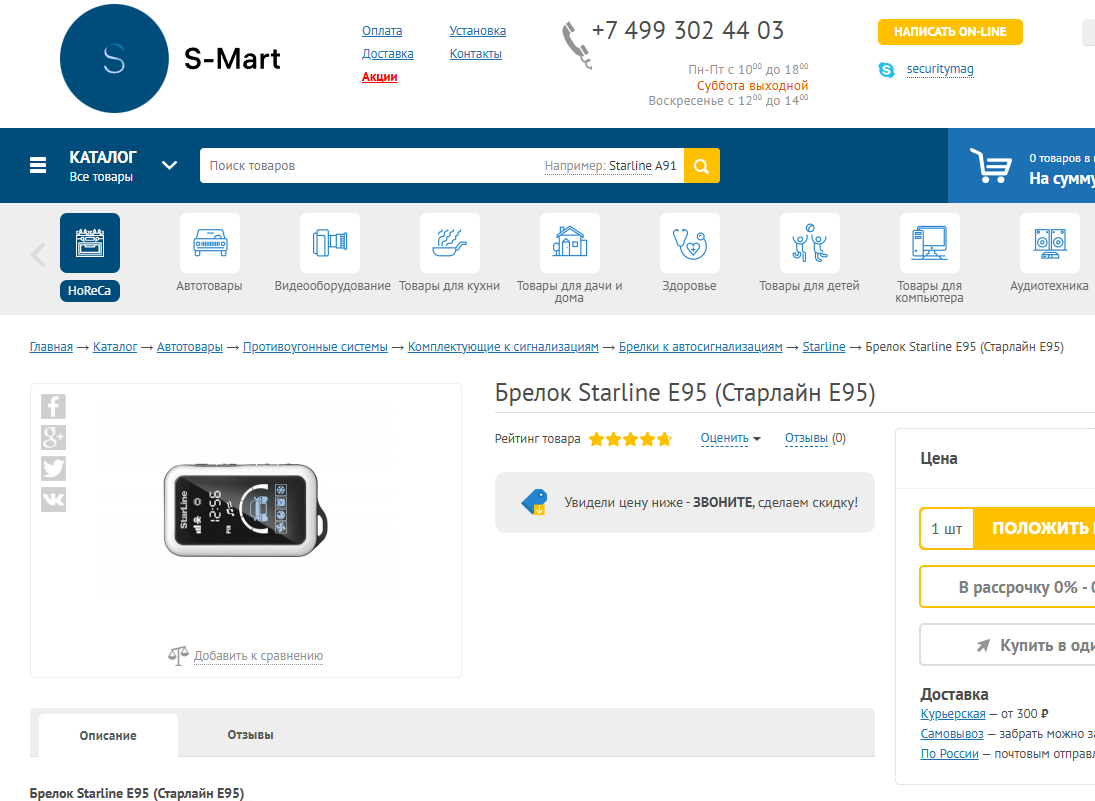Click the Facebook share icon
This screenshot has height=801, width=1095.
click(53, 406)
